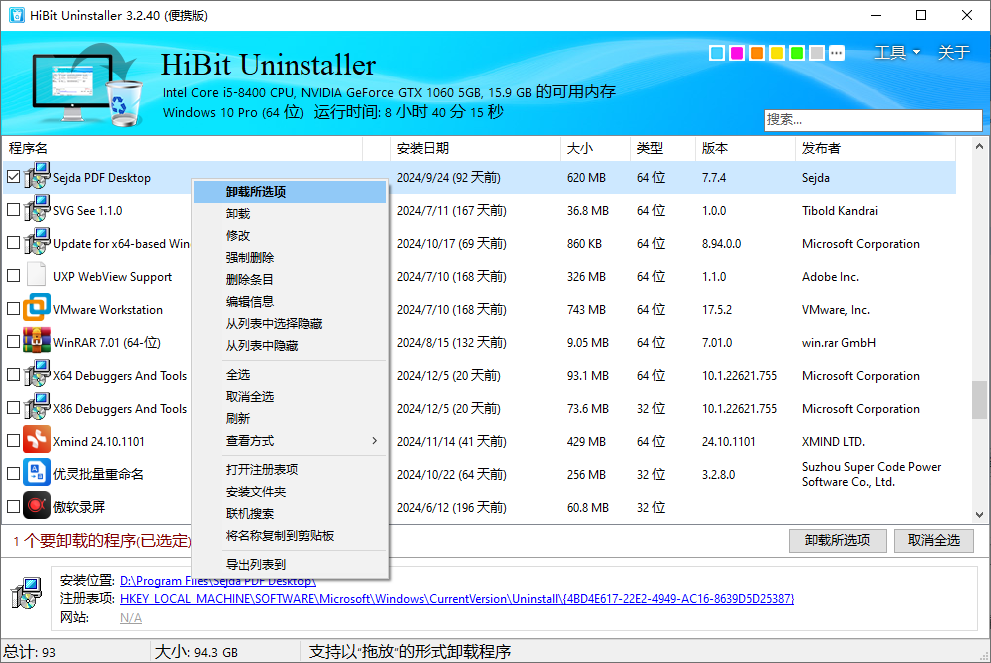The image size is (991, 663).
Task: Select the green theme color swatch
Action: coord(796,52)
